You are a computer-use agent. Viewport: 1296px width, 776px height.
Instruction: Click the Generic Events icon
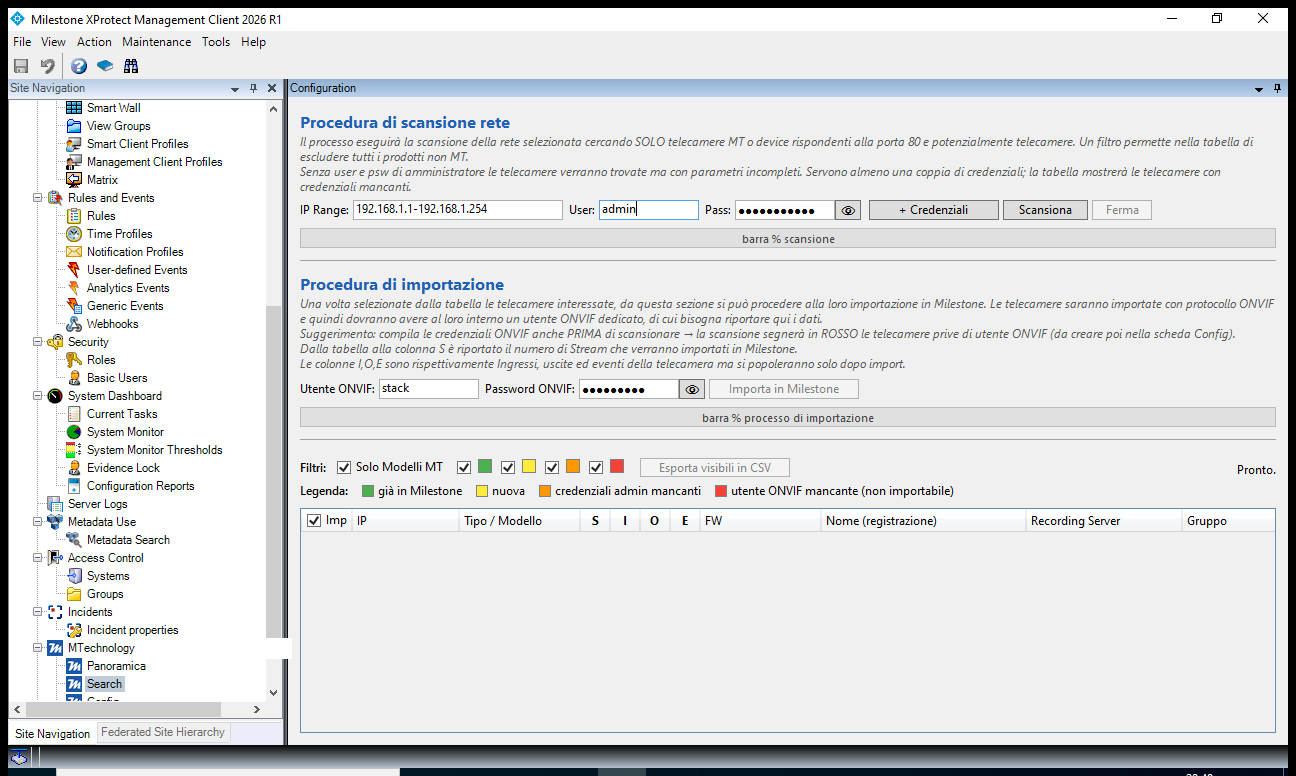tap(74, 306)
